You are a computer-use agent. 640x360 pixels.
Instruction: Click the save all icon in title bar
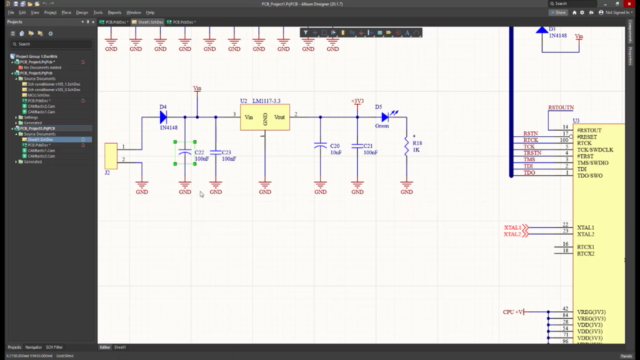[22, 4]
